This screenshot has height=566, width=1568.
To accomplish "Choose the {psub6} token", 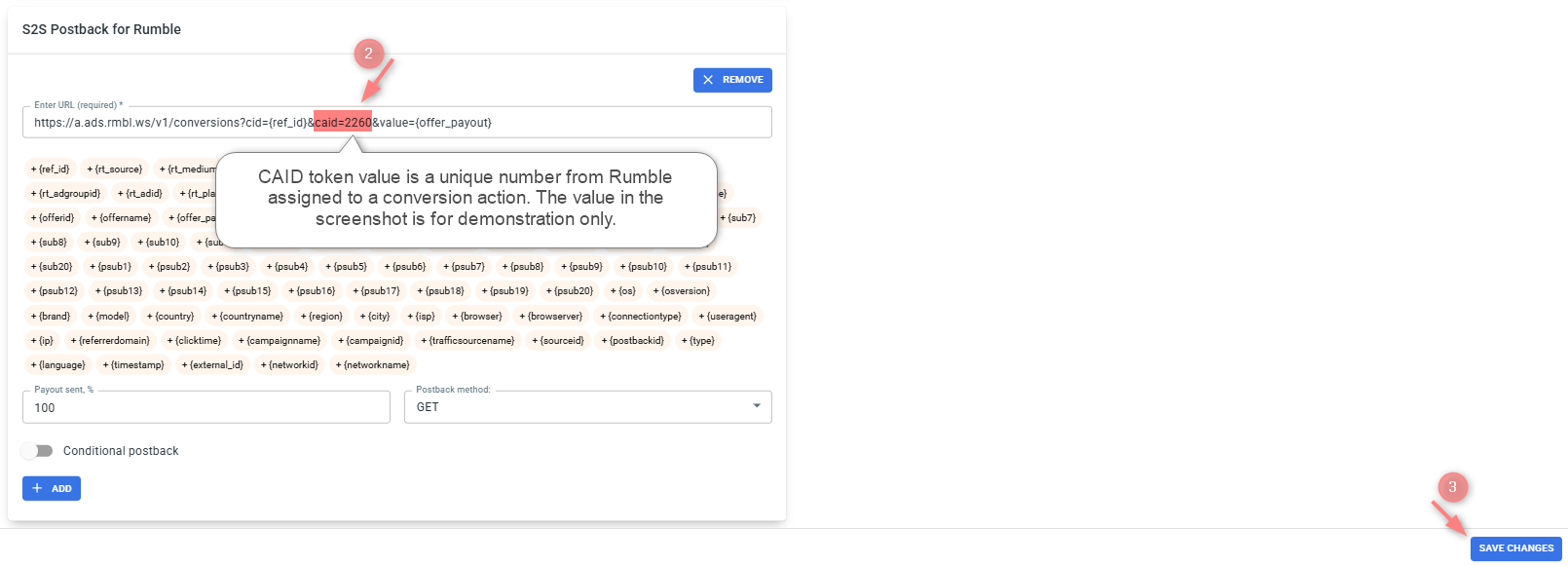I will point(405,267).
